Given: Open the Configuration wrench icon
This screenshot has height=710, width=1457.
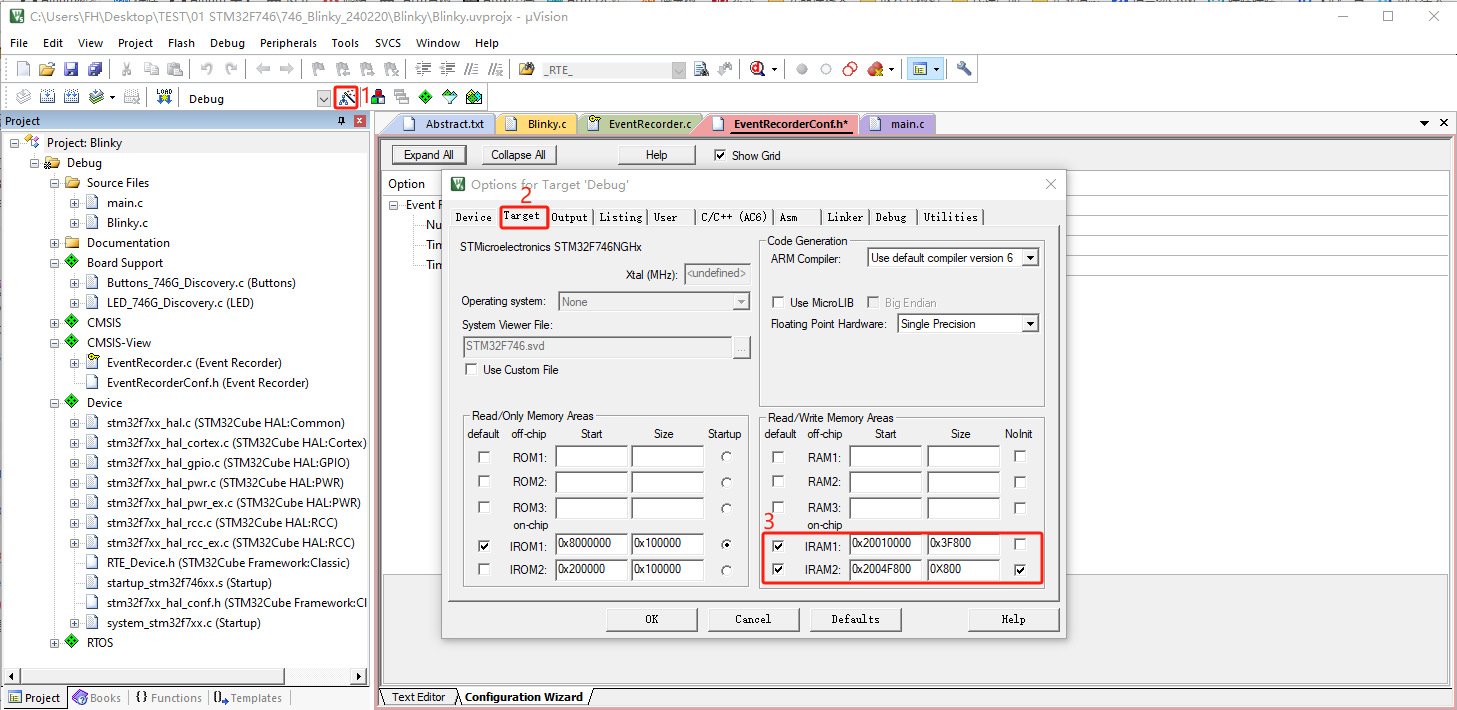Looking at the screenshot, I should tap(964, 69).
